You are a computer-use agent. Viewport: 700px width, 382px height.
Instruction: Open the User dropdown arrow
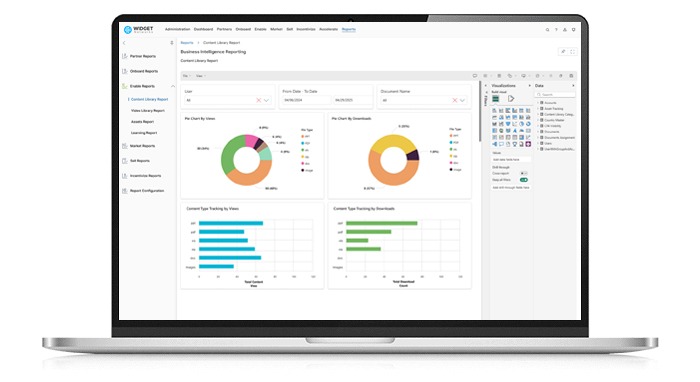tap(267, 100)
